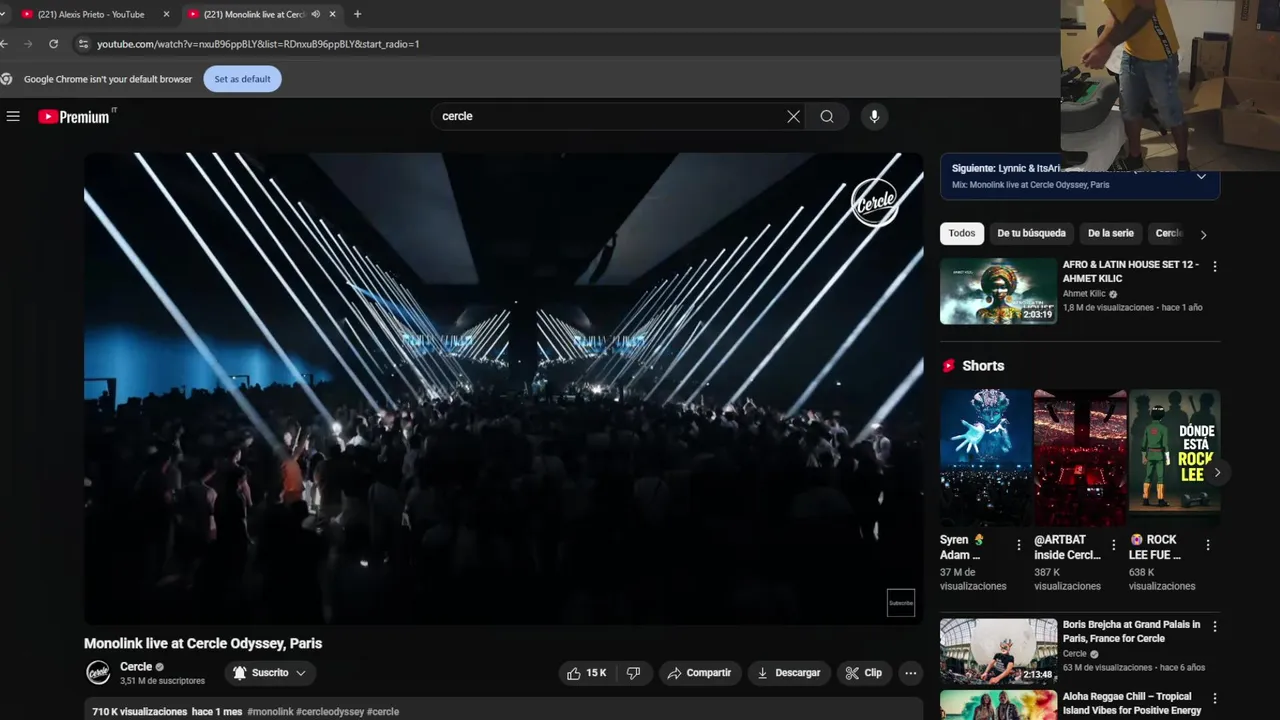The image size is (1280, 720).
Task: Open options for @ARTBAT short
Action: [x=1113, y=545]
